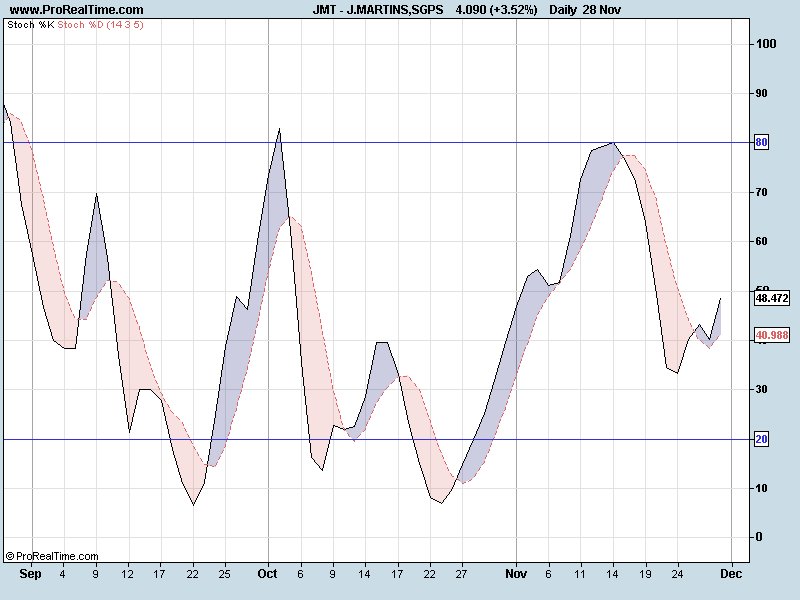Click the Nov month label on axis
Screen dimensions: 800x600
516,574
